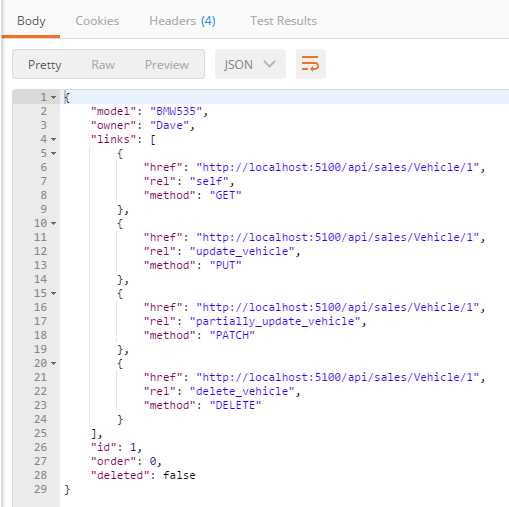
Task: Open the JSON format dropdown
Action: click(x=250, y=64)
